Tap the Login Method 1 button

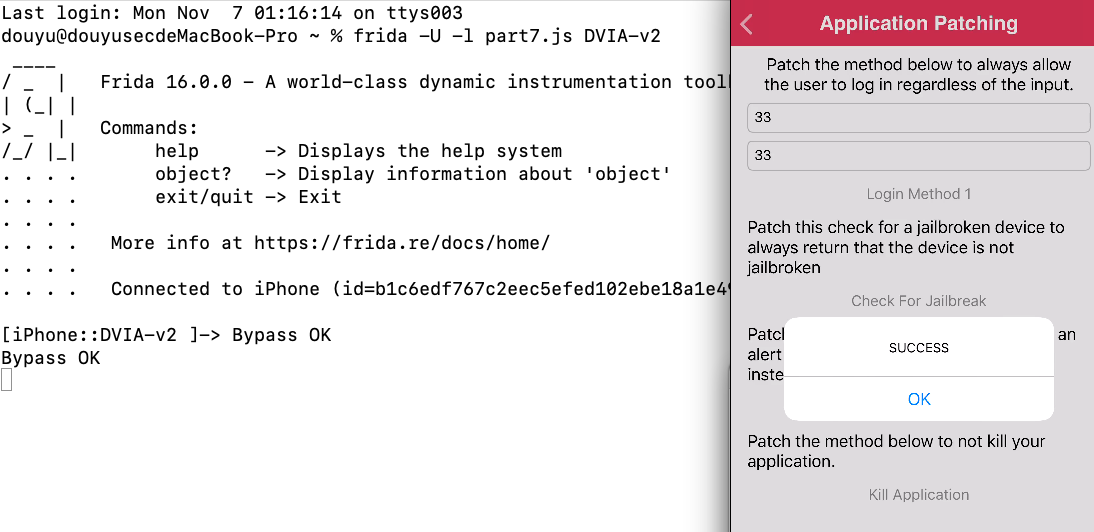[x=918, y=194]
